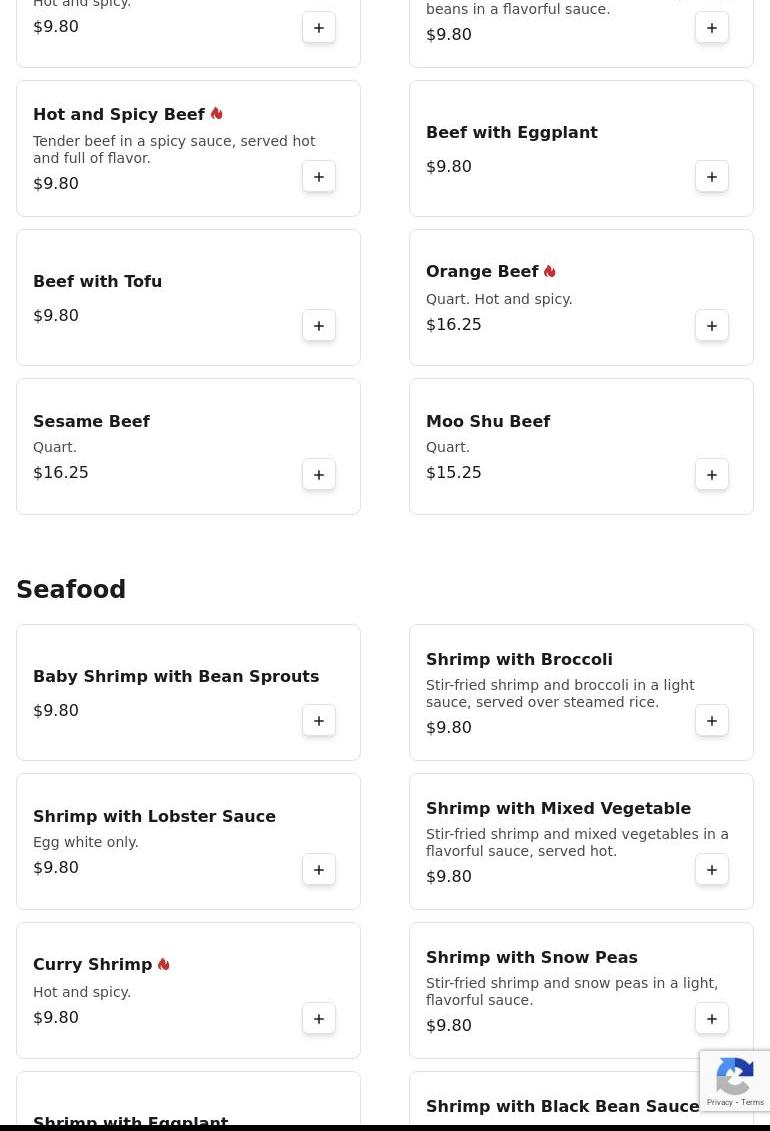Select the Seafood section heading
Image resolution: width=770 pixels, height=1131 pixels.
point(71,590)
